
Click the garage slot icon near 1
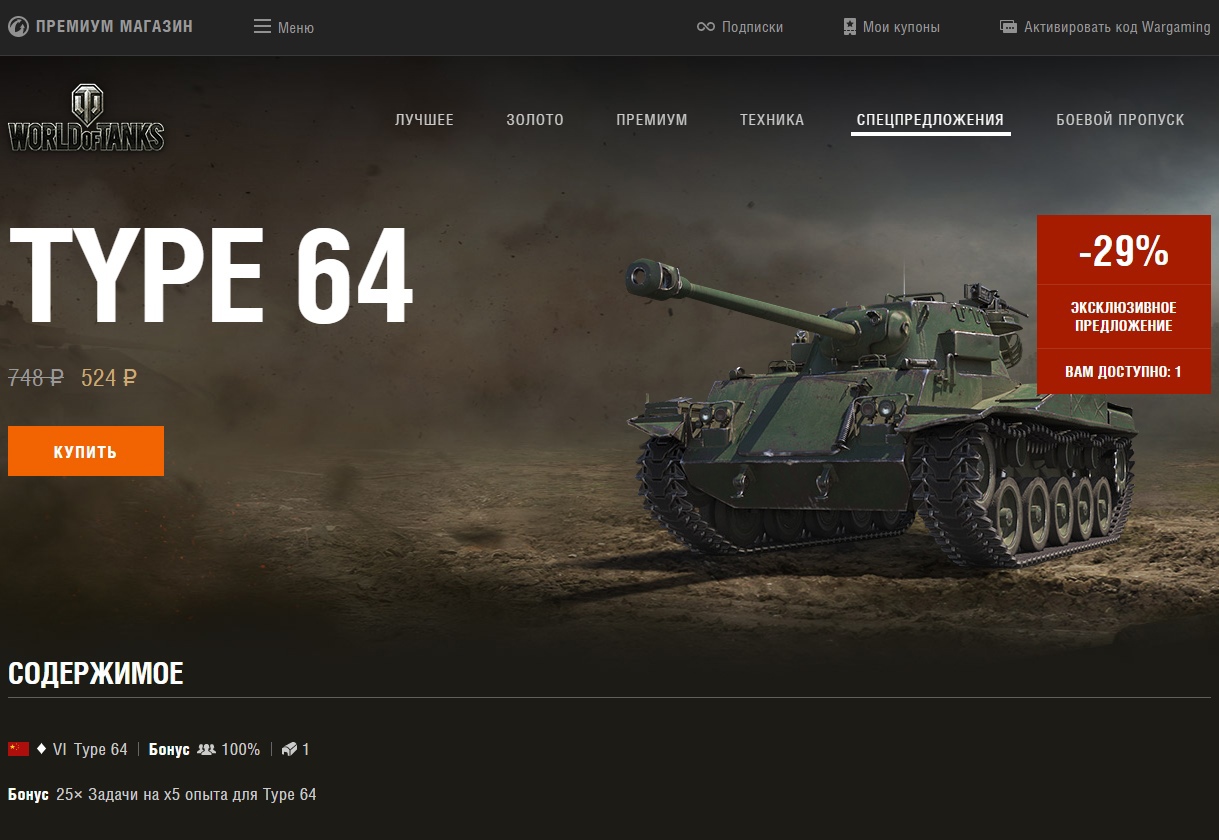(x=289, y=749)
